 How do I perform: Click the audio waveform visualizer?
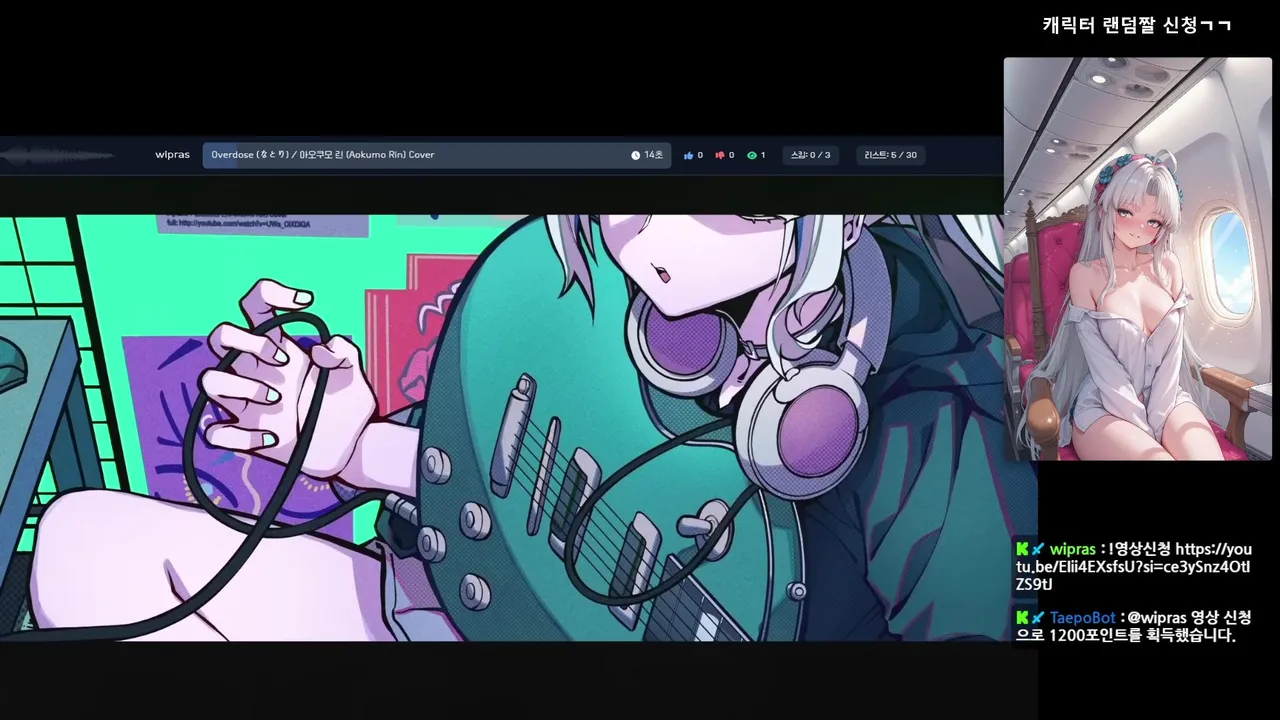(58, 155)
